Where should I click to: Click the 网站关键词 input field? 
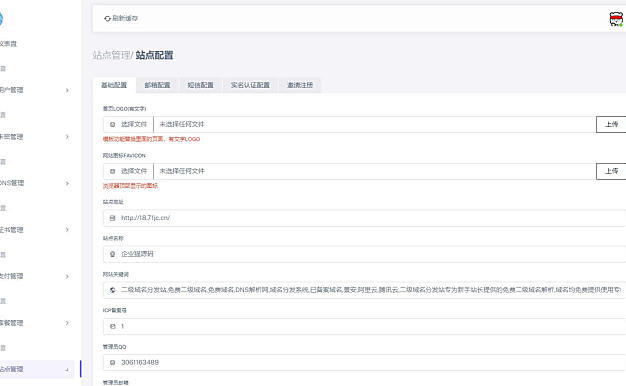(365, 290)
